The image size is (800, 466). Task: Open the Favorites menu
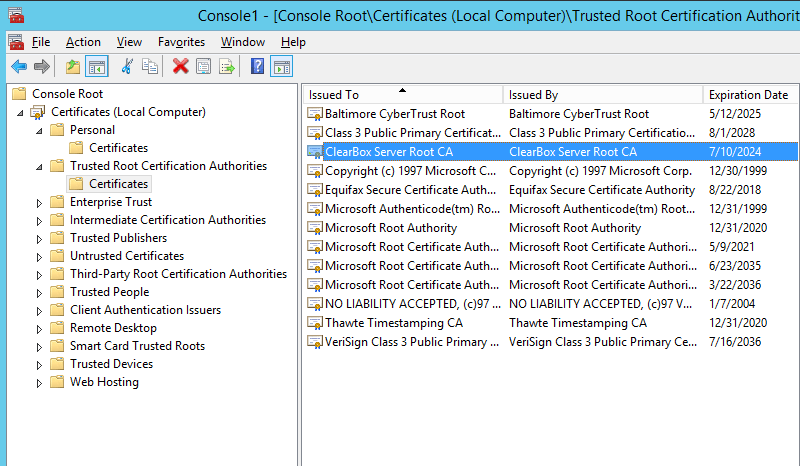pos(181,42)
